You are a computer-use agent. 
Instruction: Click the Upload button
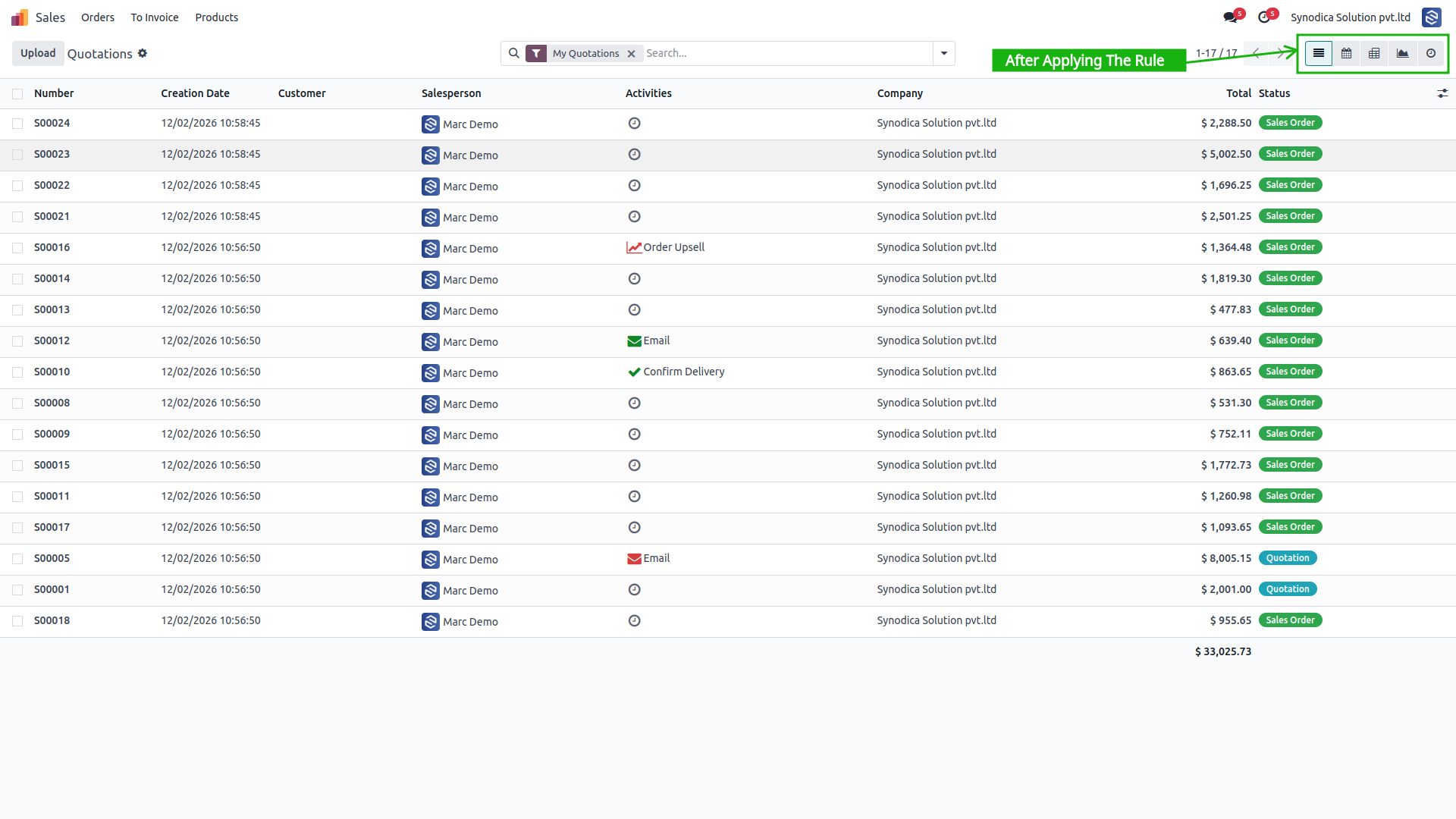38,53
